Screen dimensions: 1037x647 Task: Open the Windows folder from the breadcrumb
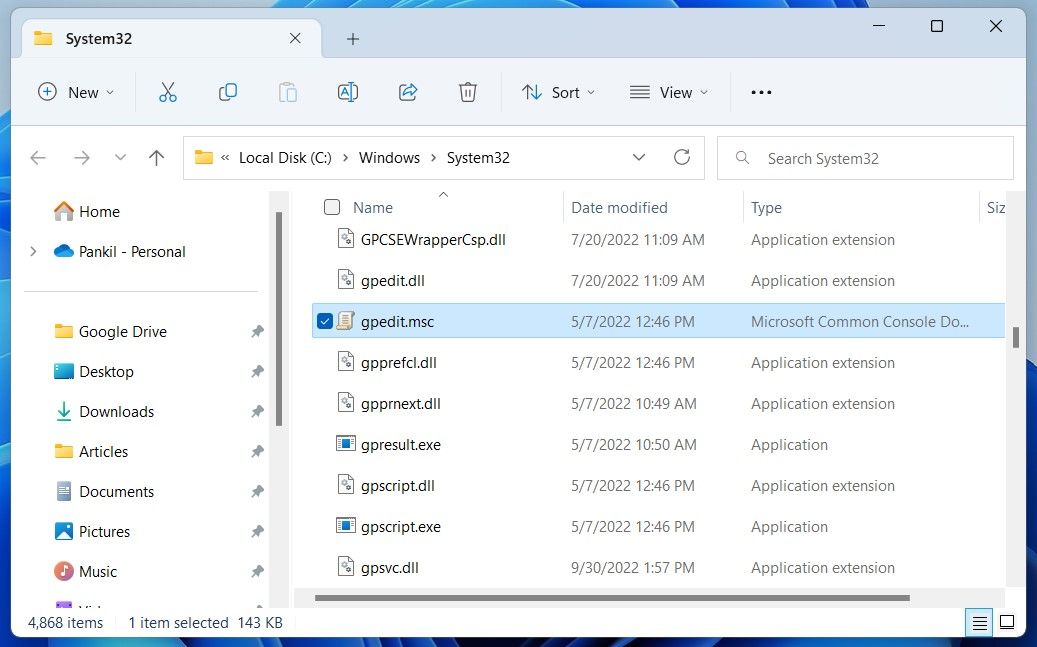(389, 157)
